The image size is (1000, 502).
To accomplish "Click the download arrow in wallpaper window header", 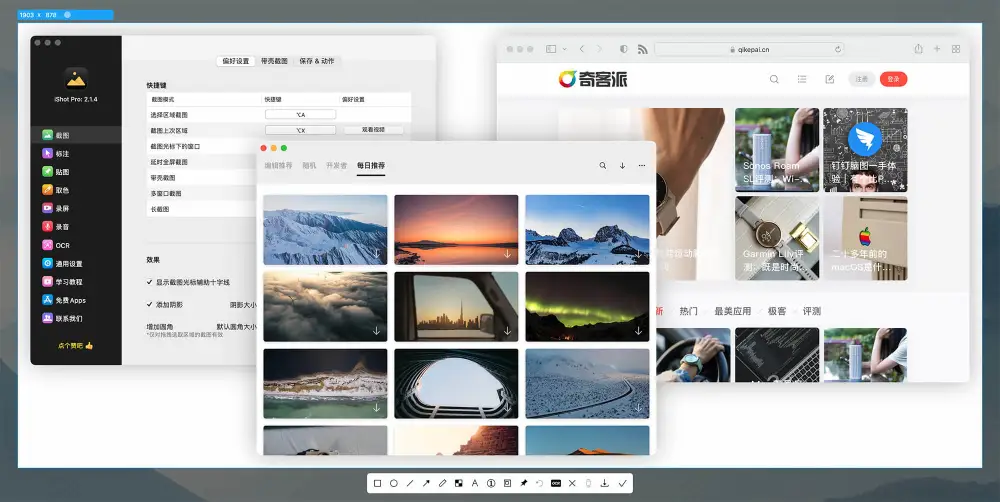I will pyautogui.click(x=622, y=166).
